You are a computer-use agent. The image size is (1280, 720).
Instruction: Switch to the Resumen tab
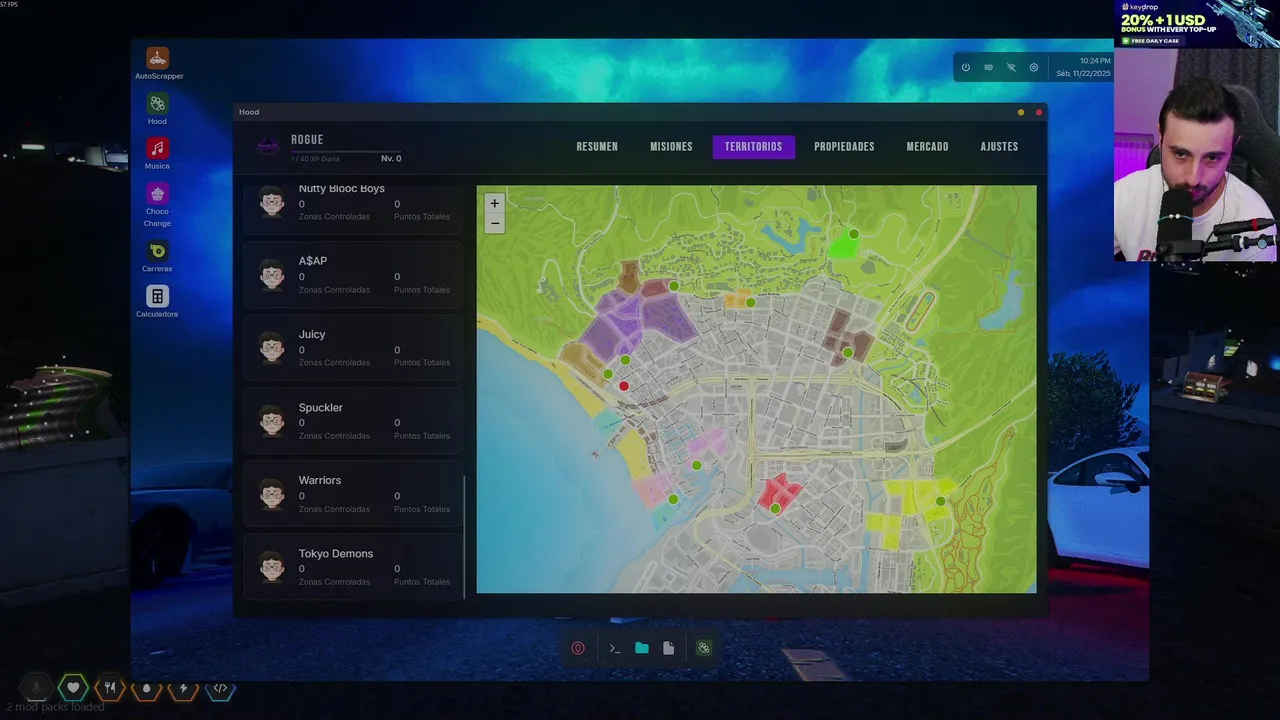pos(597,147)
